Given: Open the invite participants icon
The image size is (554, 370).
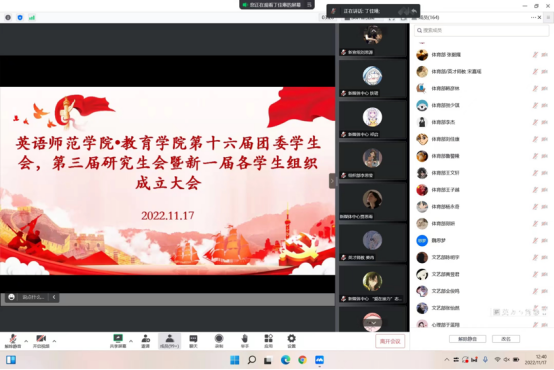Looking at the screenshot, I should [146, 341].
